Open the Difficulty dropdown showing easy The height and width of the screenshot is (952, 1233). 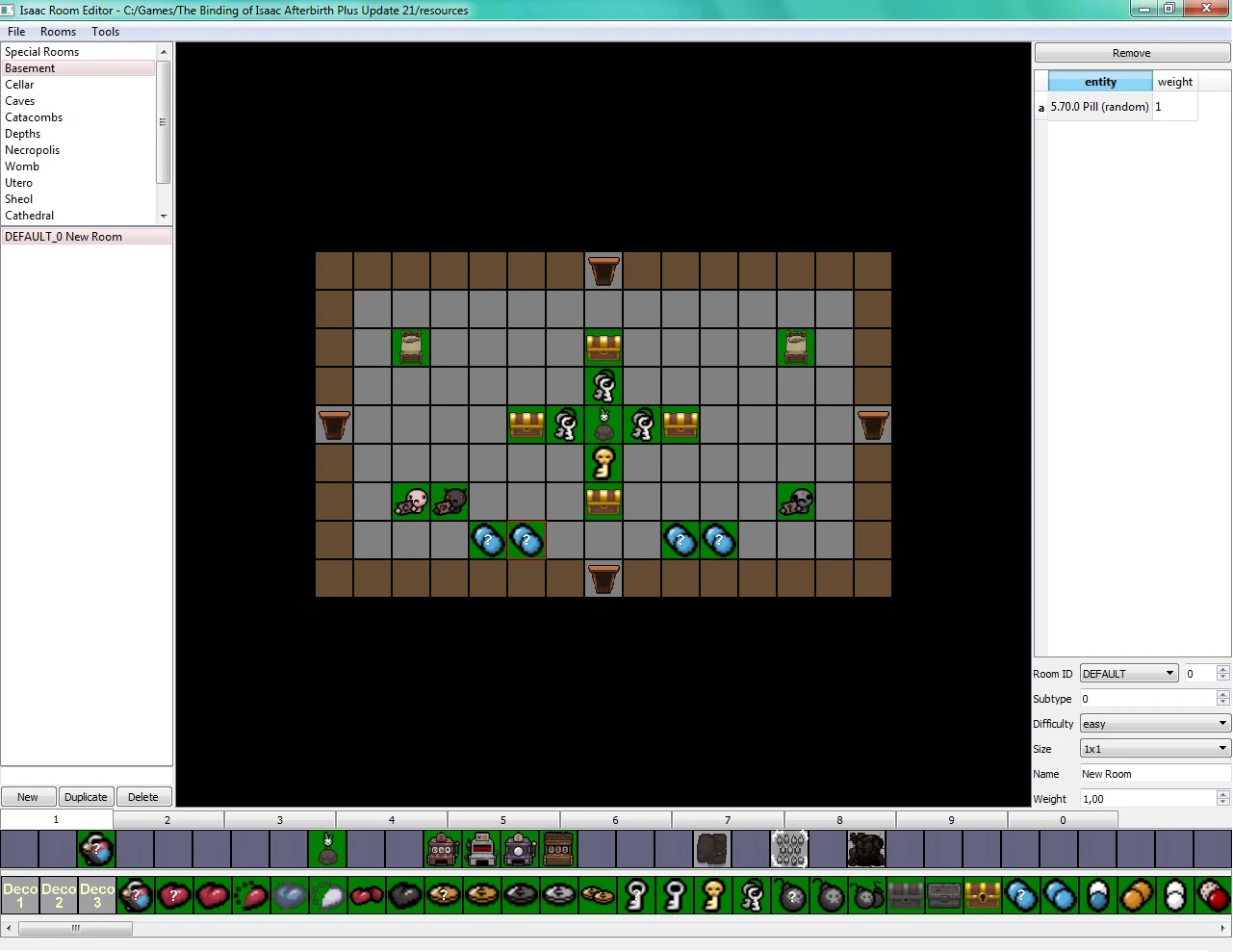(1153, 723)
